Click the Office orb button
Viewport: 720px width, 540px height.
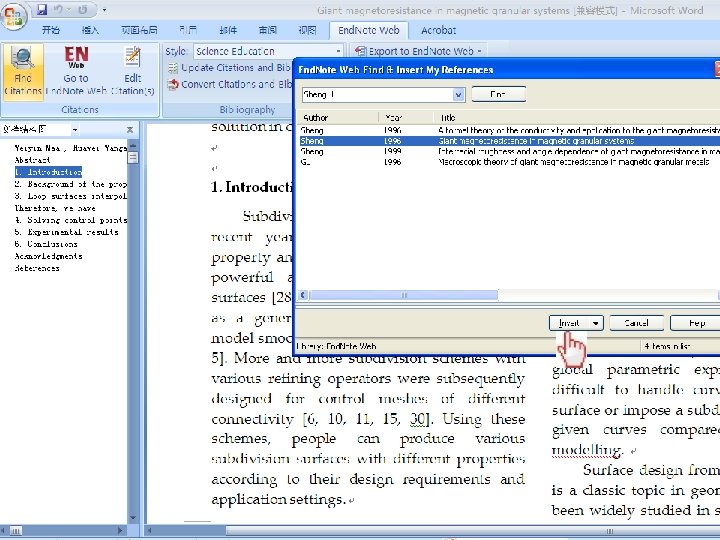(14, 16)
